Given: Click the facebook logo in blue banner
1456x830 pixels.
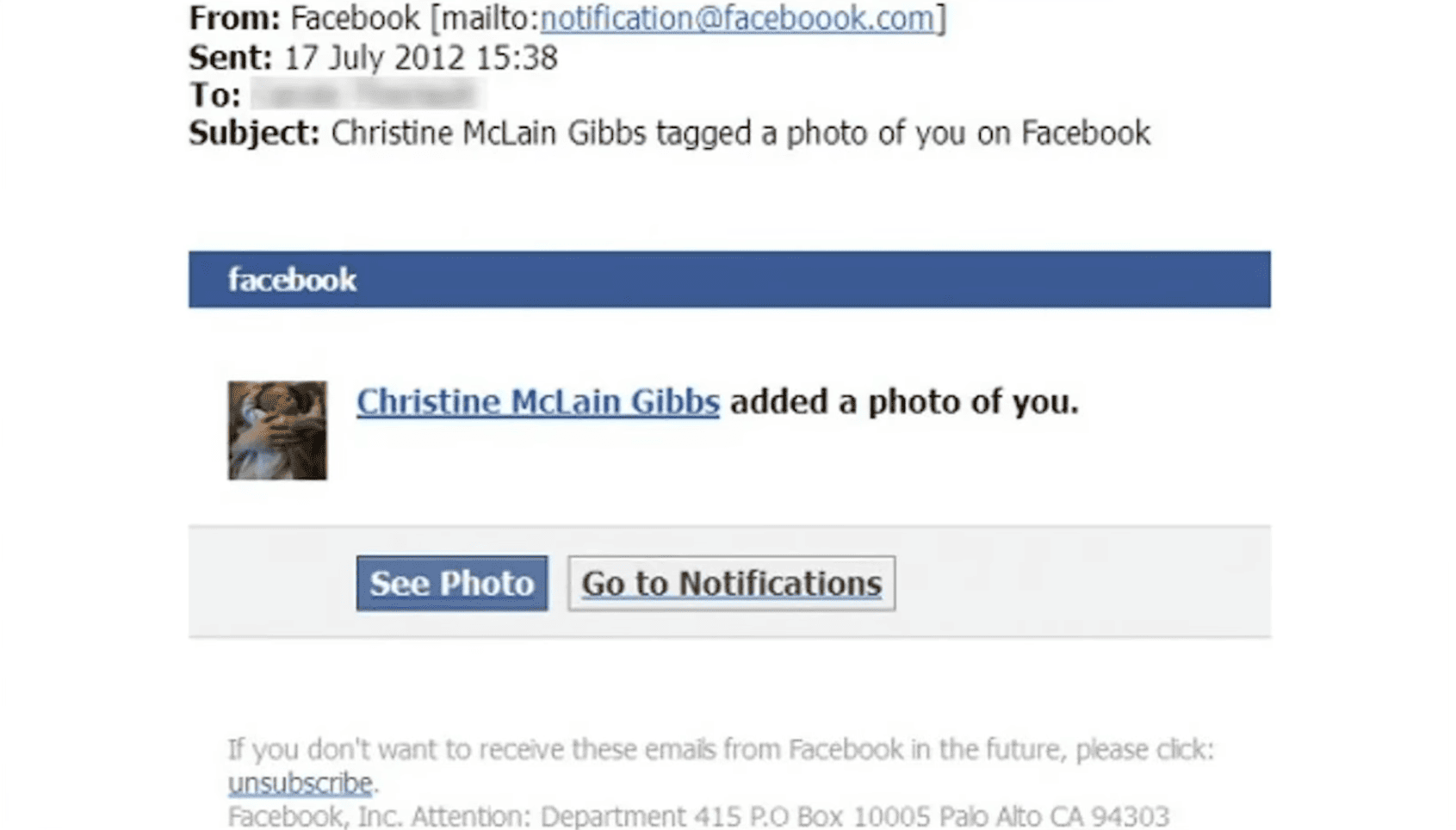Looking at the screenshot, I should coord(292,280).
